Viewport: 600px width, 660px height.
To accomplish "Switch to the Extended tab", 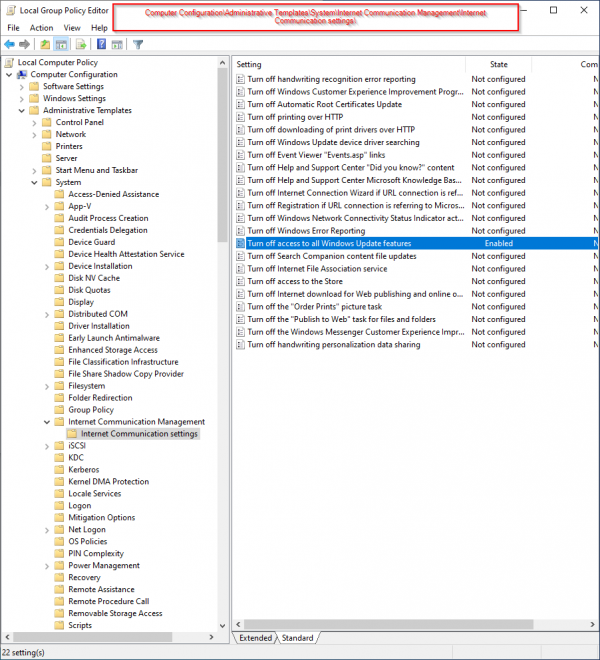I will pyautogui.click(x=255, y=637).
